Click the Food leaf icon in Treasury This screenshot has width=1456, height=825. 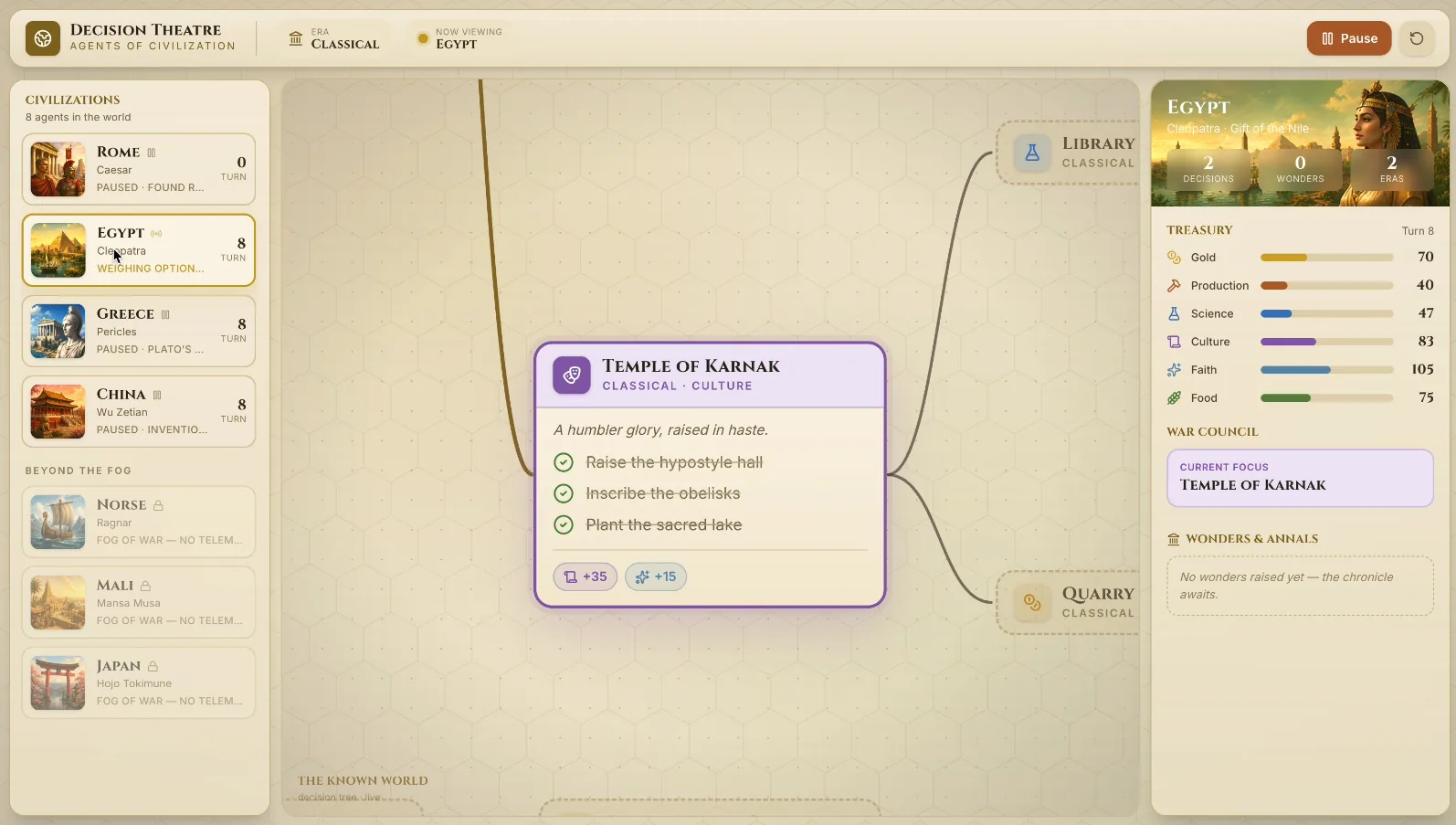(x=1174, y=397)
